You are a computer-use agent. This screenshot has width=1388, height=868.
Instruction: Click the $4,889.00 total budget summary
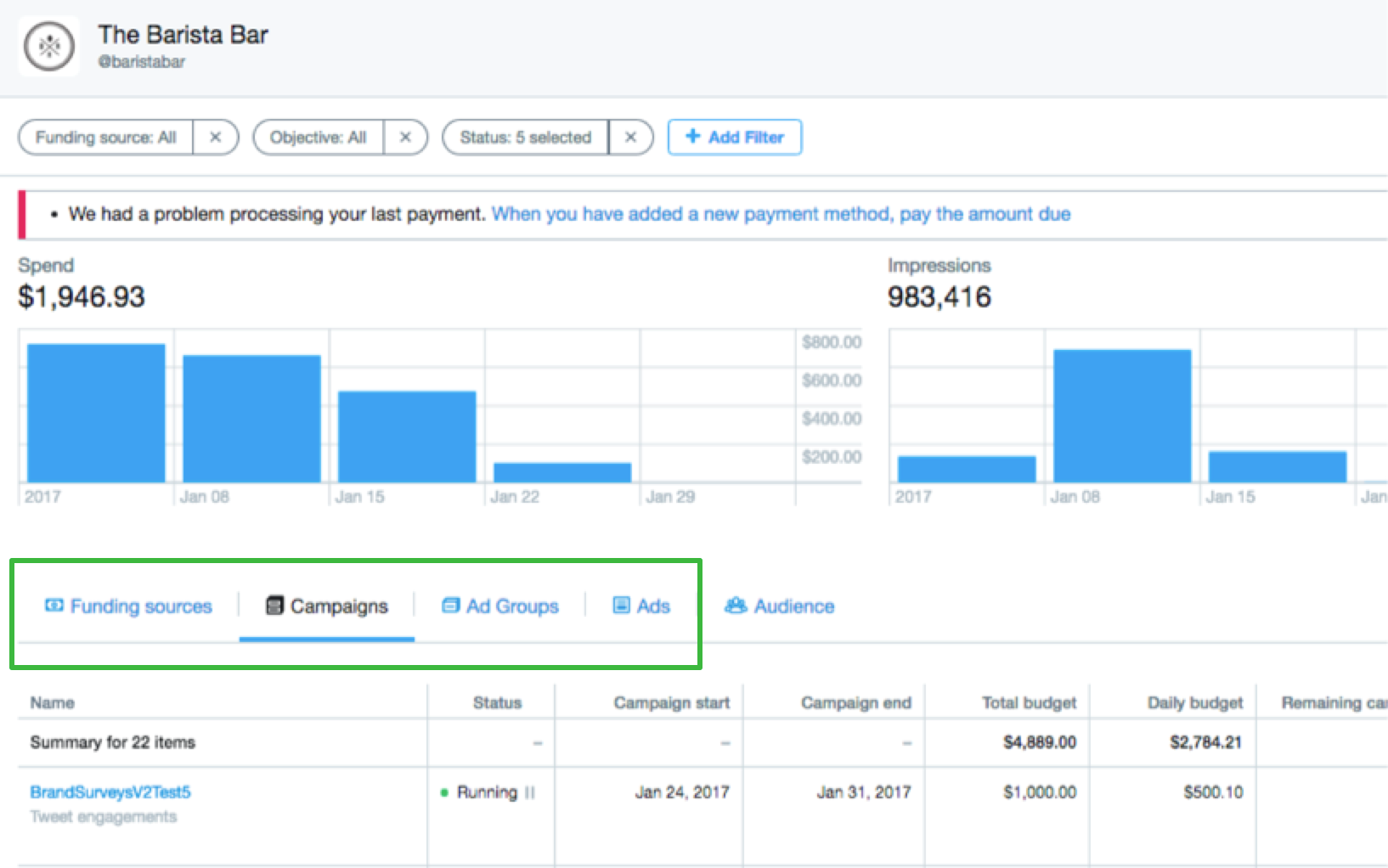1040,743
